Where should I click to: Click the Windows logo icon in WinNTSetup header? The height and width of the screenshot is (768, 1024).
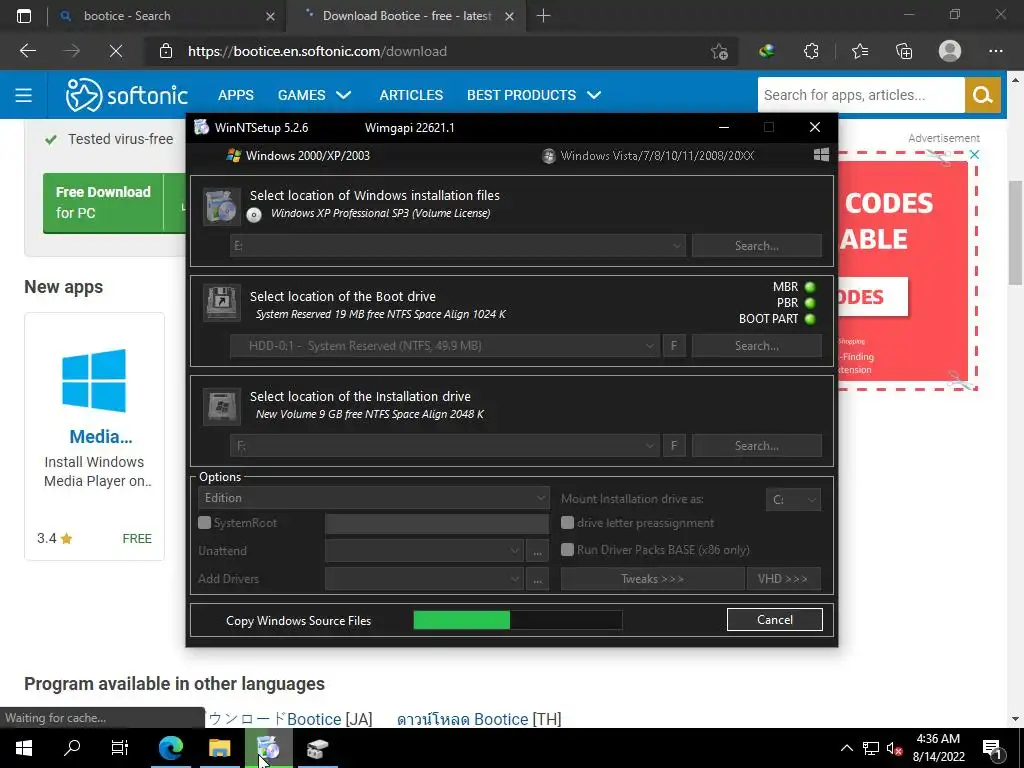[x=821, y=155]
